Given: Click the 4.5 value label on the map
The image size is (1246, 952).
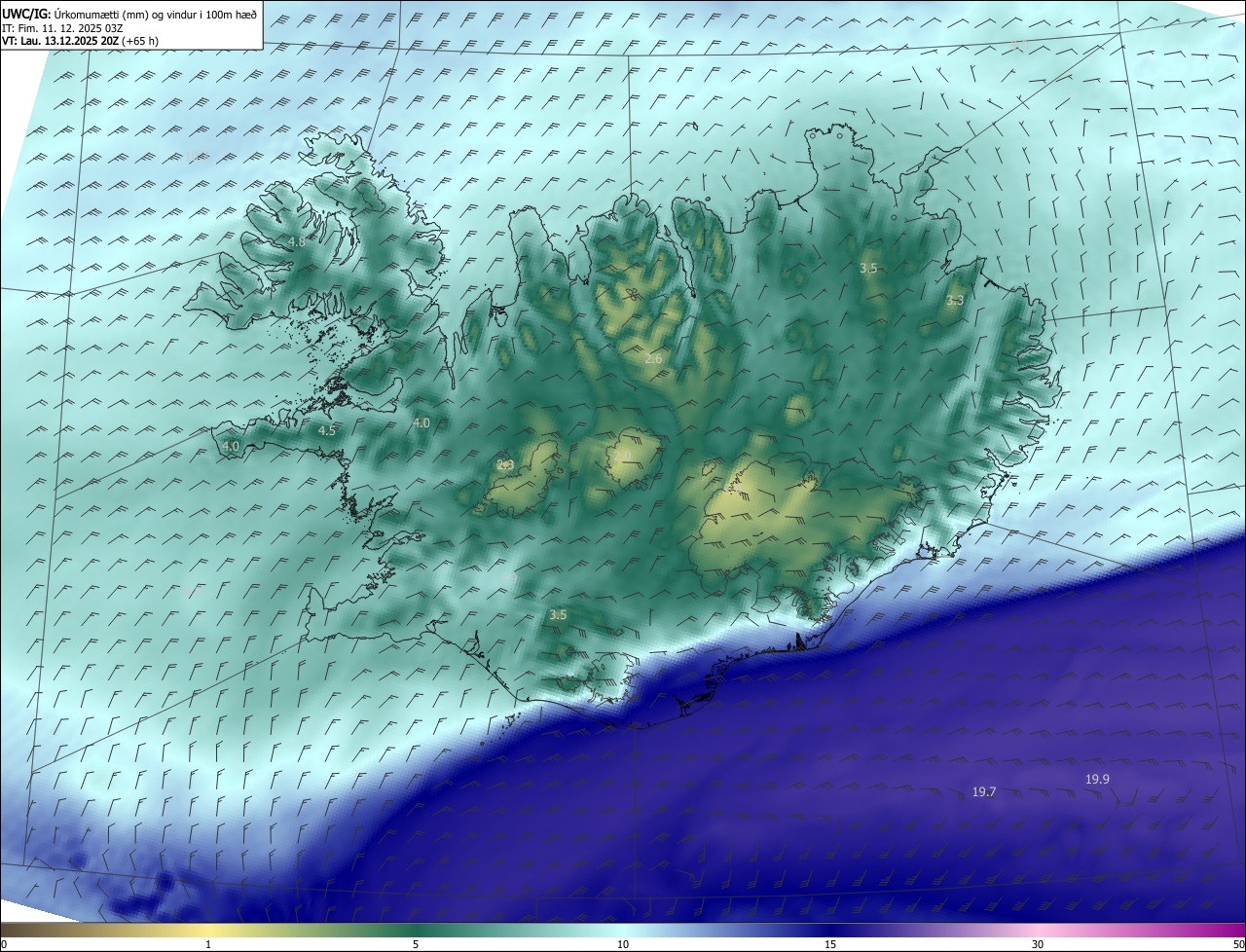Looking at the screenshot, I should pyautogui.click(x=327, y=430).
